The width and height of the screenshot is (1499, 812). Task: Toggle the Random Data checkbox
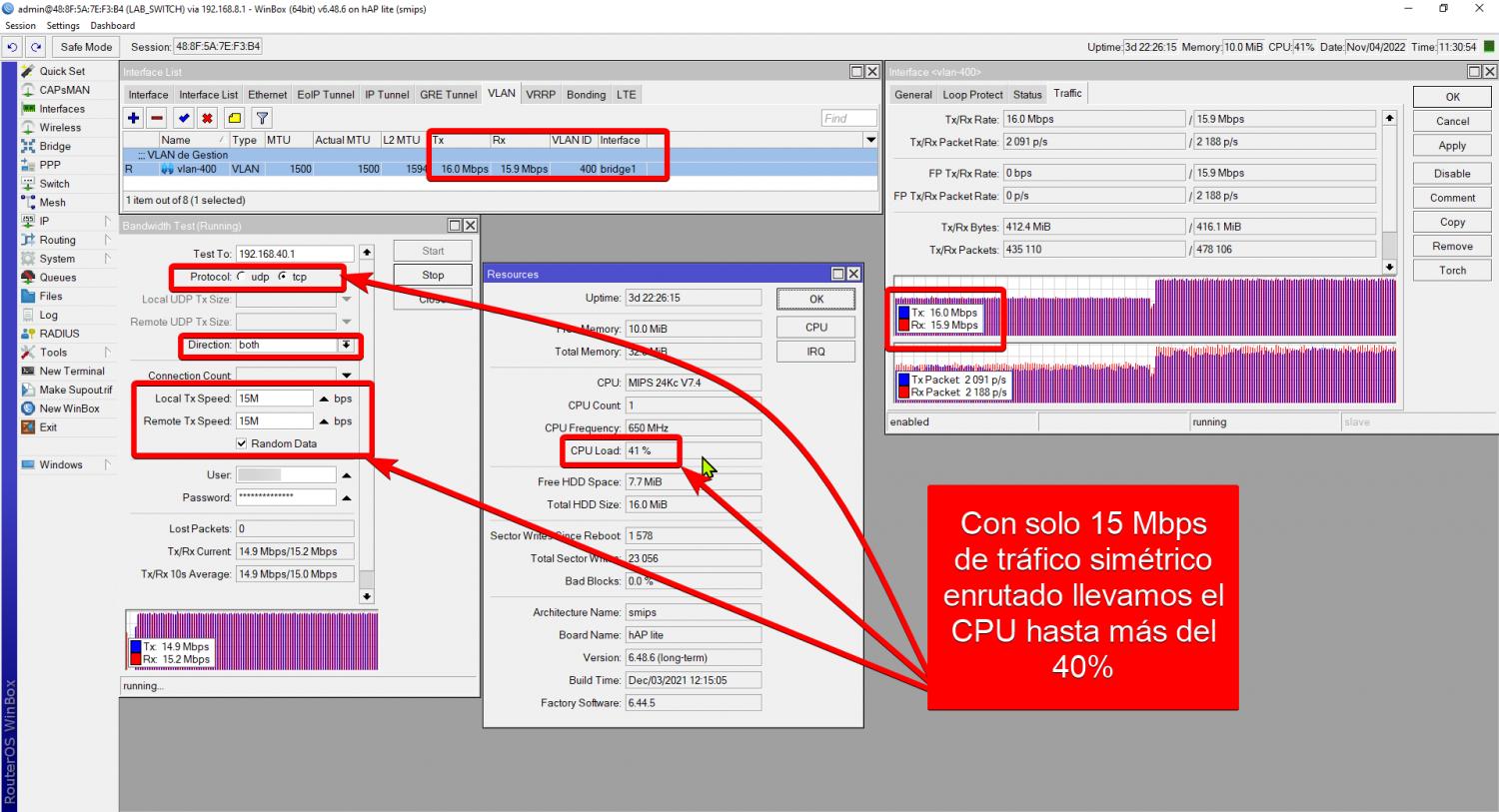tap(242, 443)
